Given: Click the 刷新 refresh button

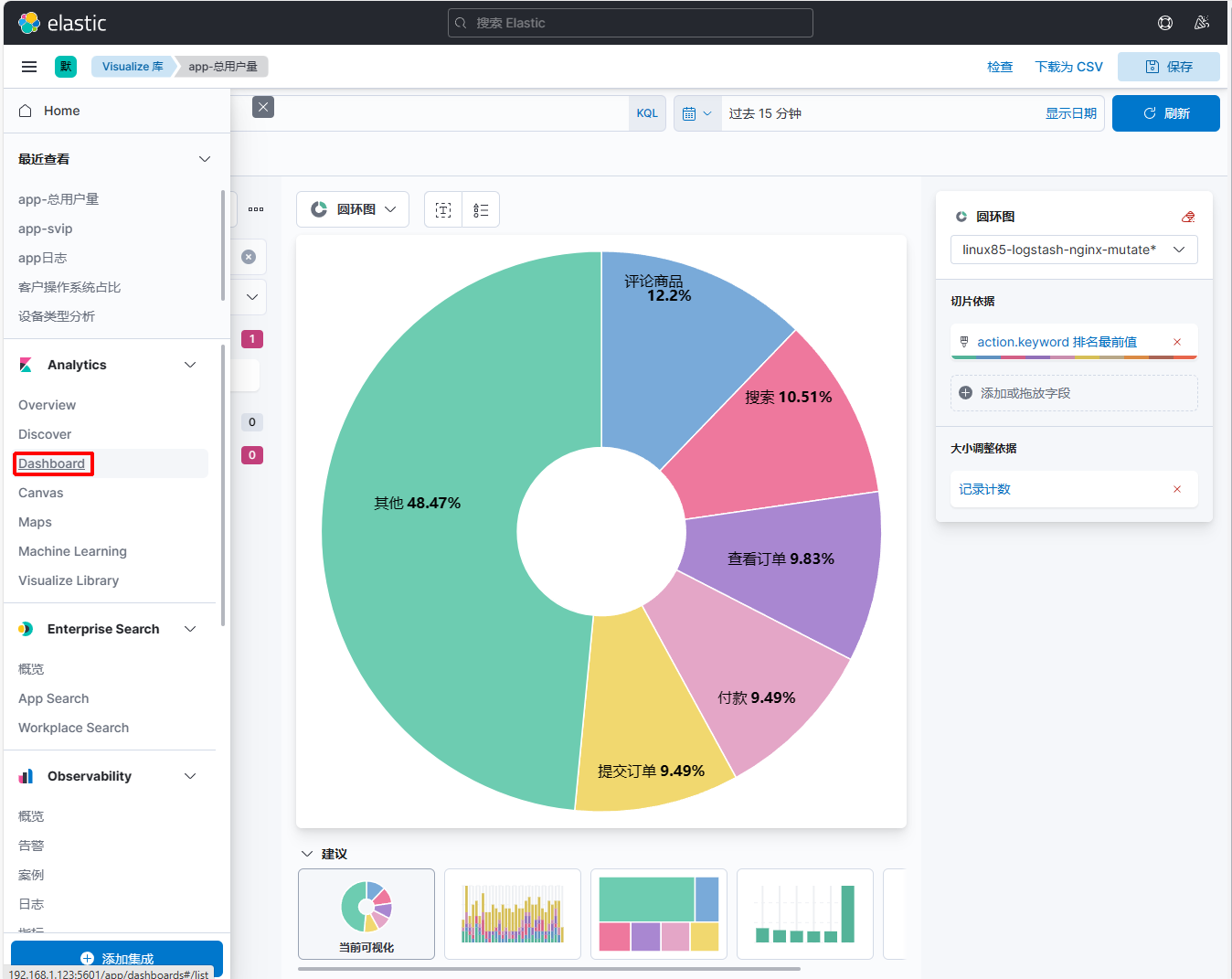Looking at the screenshot, I should [x=1165, y=113].
